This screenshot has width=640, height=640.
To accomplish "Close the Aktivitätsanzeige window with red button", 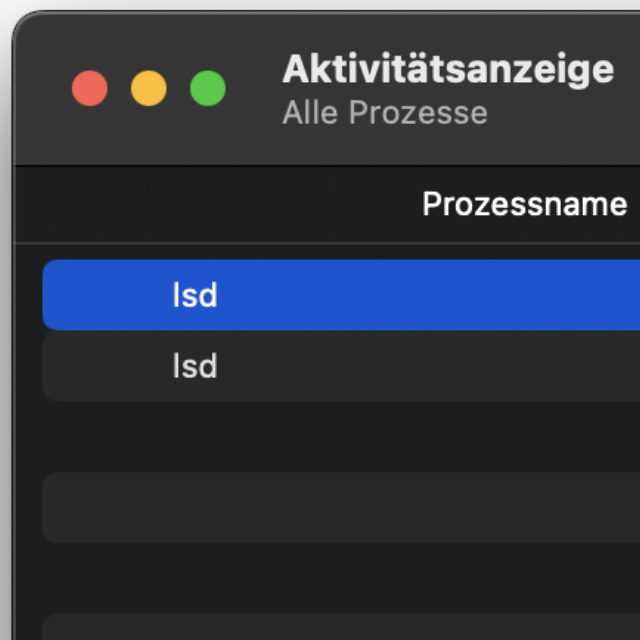I will coord(90,89).
